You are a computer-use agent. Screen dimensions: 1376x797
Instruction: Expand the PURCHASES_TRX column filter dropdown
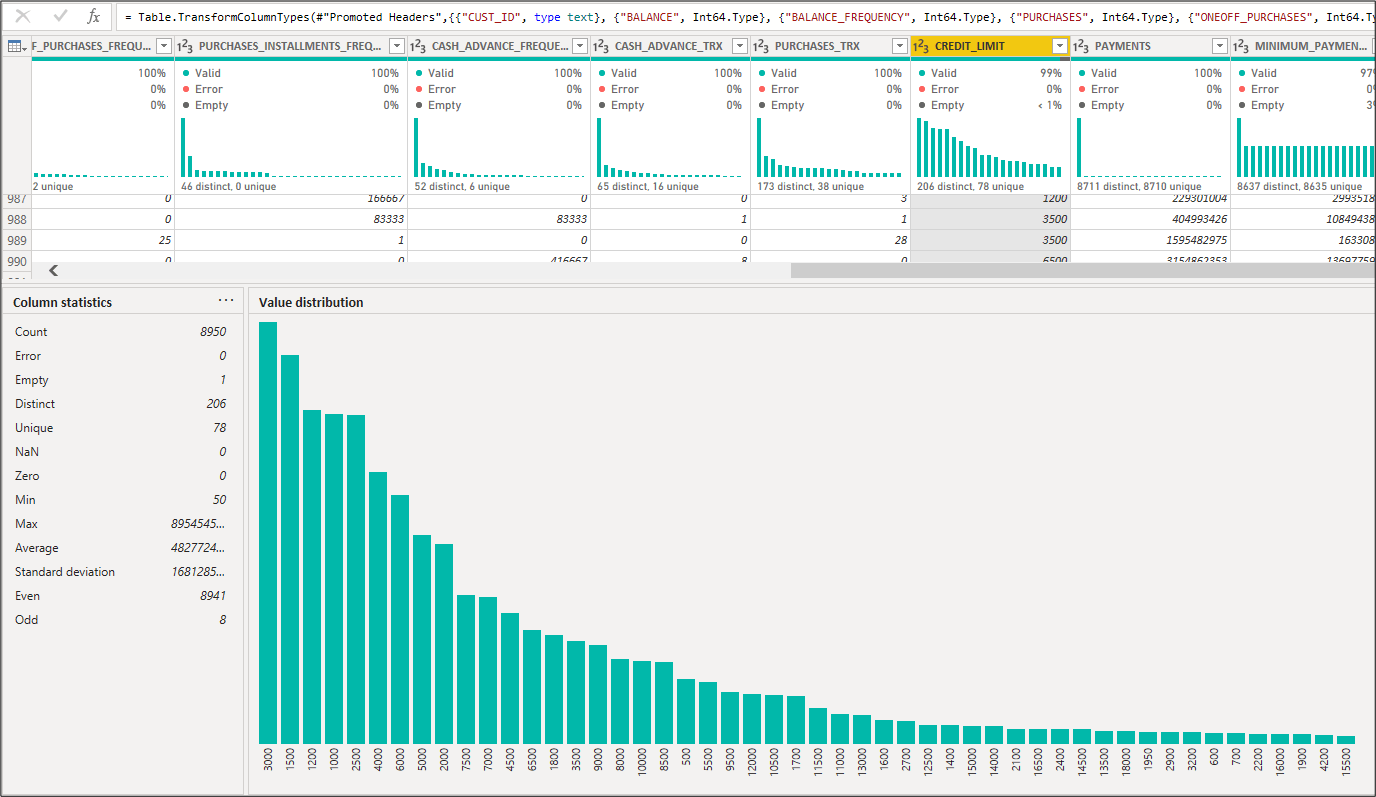(900, 46)
